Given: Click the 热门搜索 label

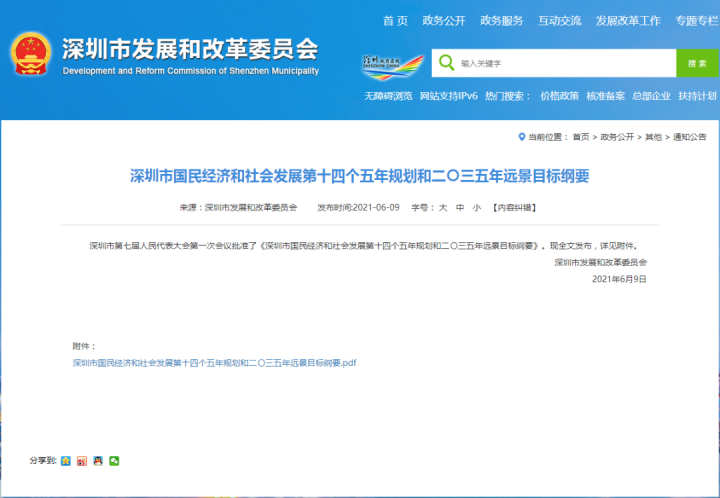Looking at the screenshot, I should pyautogui.click(x=508, y=96).
